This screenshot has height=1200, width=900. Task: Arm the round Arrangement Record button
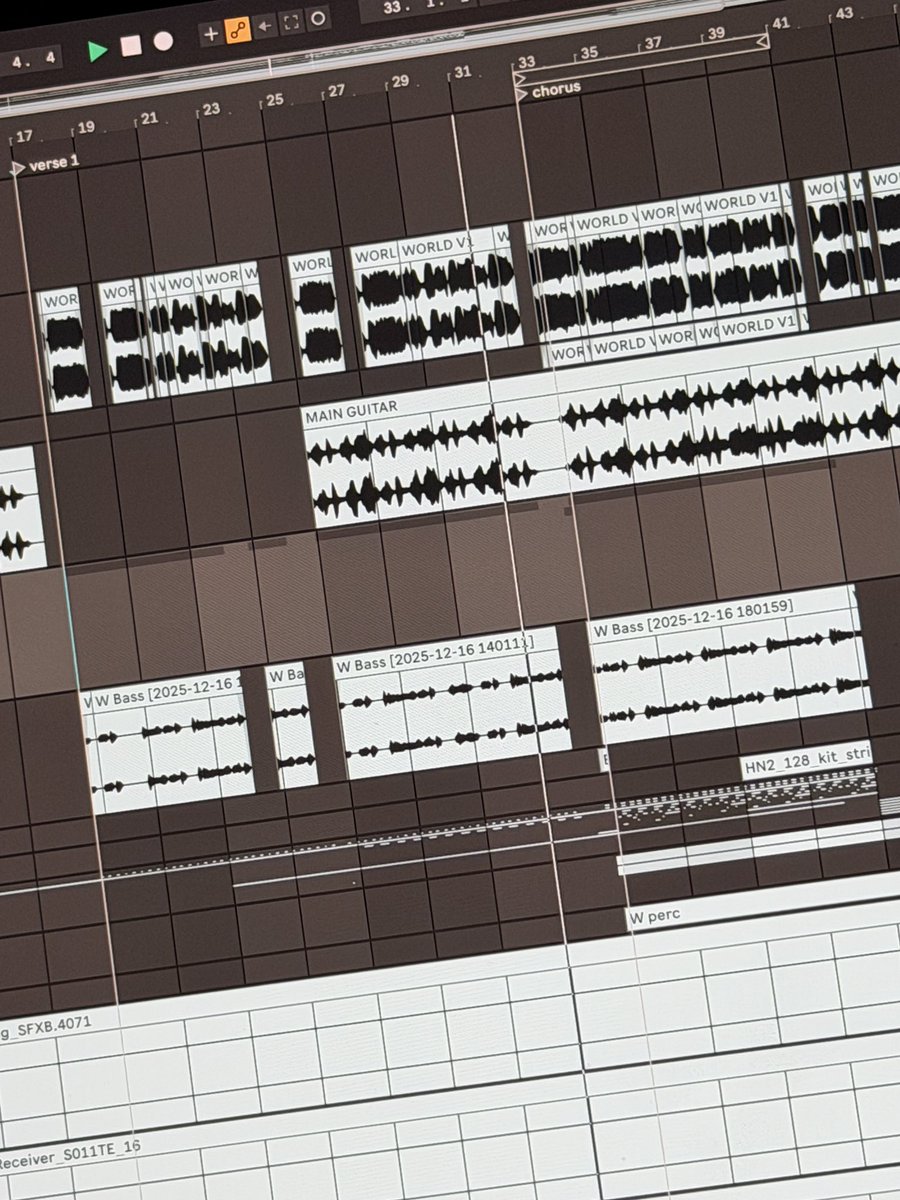(x=162, y=41)
